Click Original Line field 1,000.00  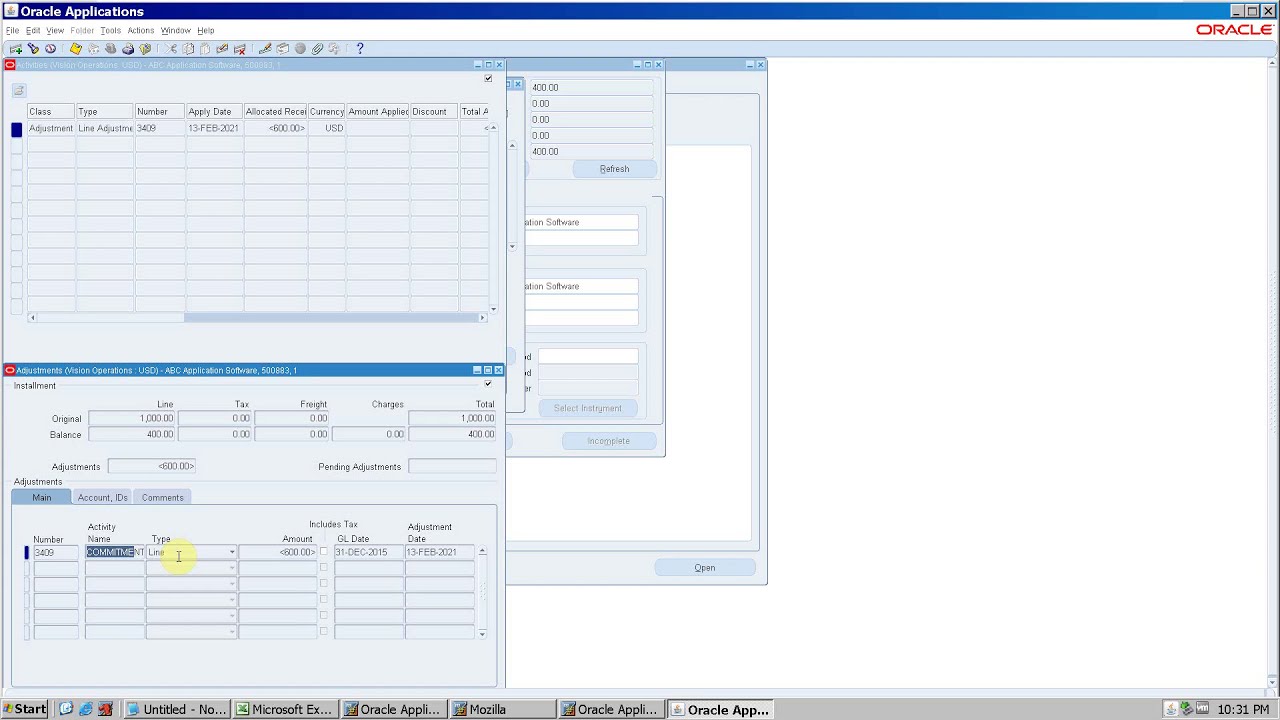132,418
